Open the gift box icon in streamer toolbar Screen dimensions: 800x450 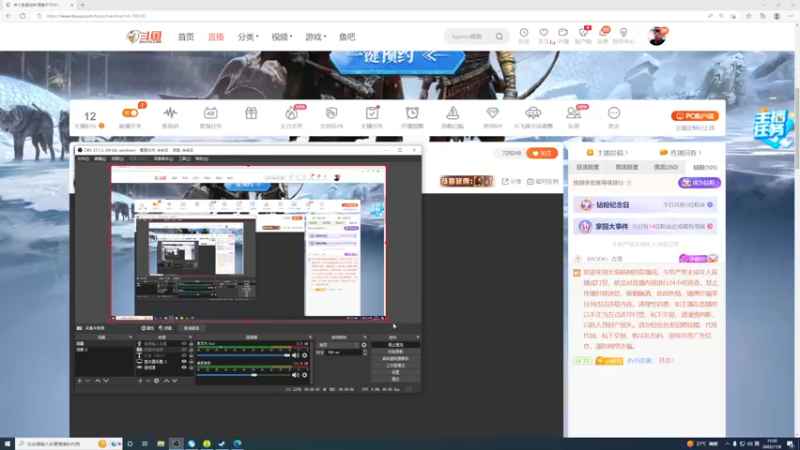251,113
